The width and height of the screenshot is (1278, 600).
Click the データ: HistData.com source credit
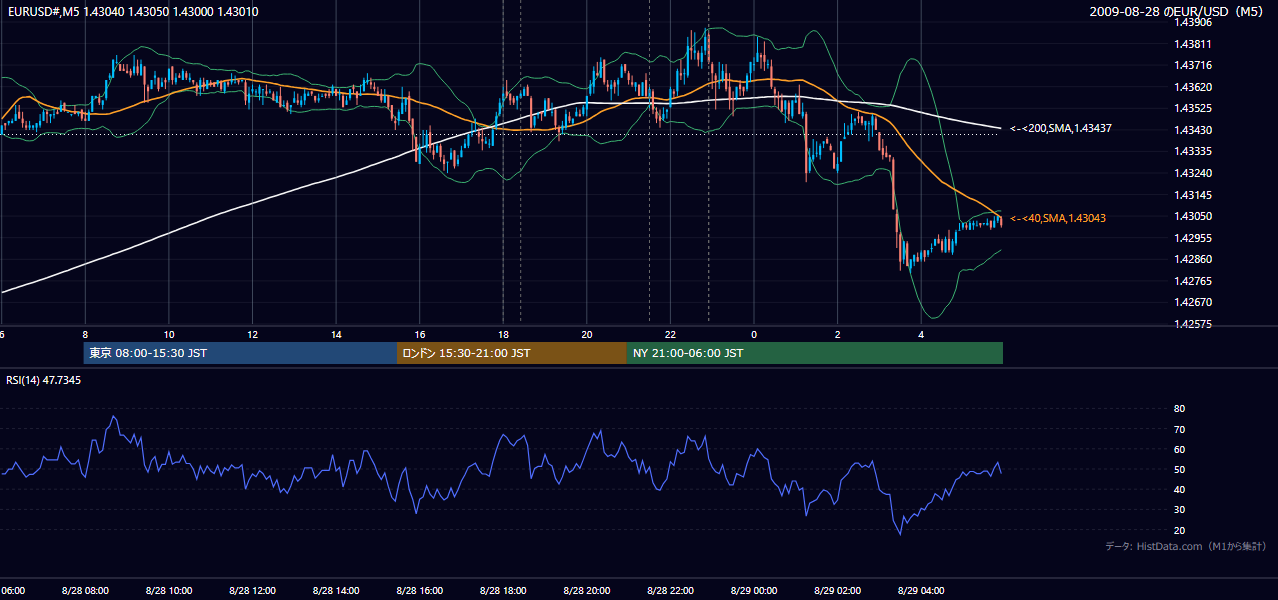[x=1186, y=546]
